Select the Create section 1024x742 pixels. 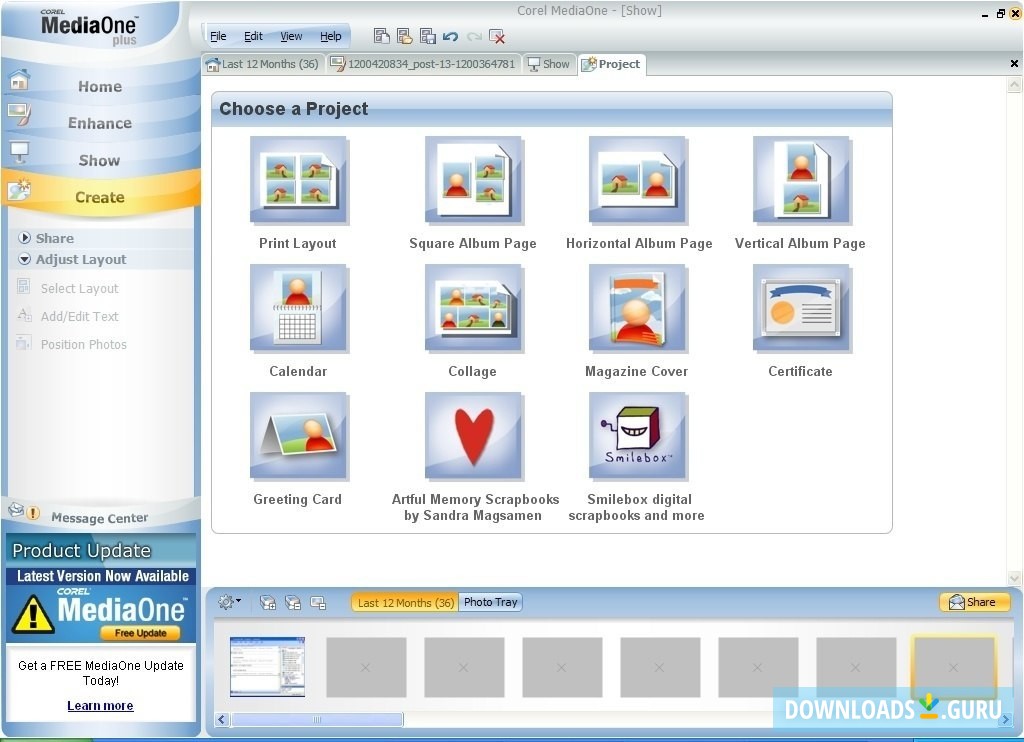100,197
